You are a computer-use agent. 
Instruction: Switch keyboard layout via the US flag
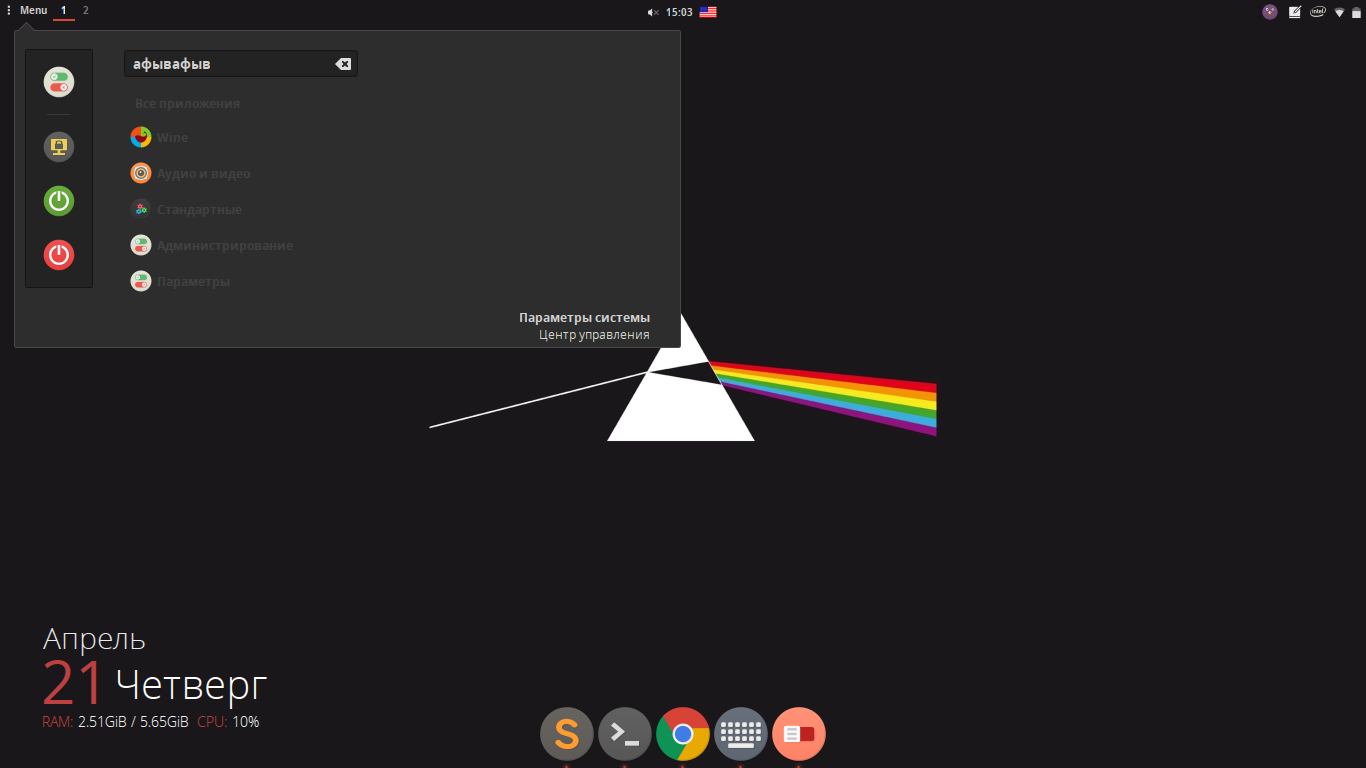point(708,12)
